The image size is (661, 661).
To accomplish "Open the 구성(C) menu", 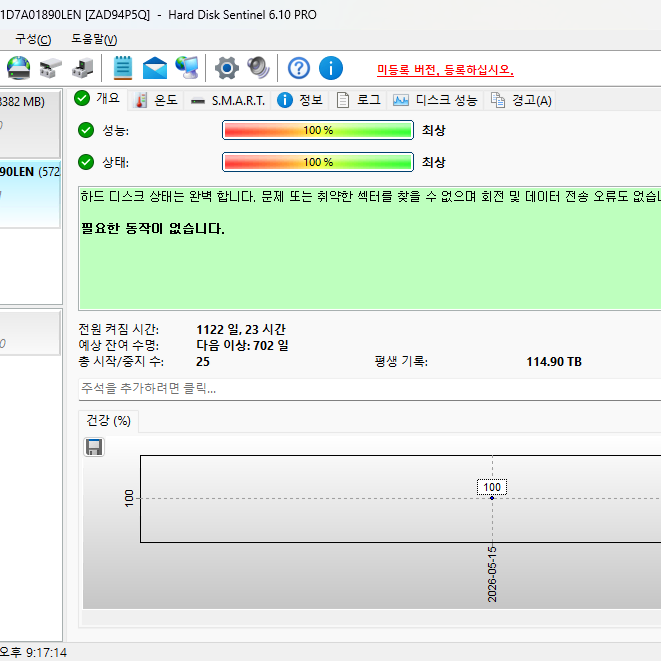I will 33,39.
